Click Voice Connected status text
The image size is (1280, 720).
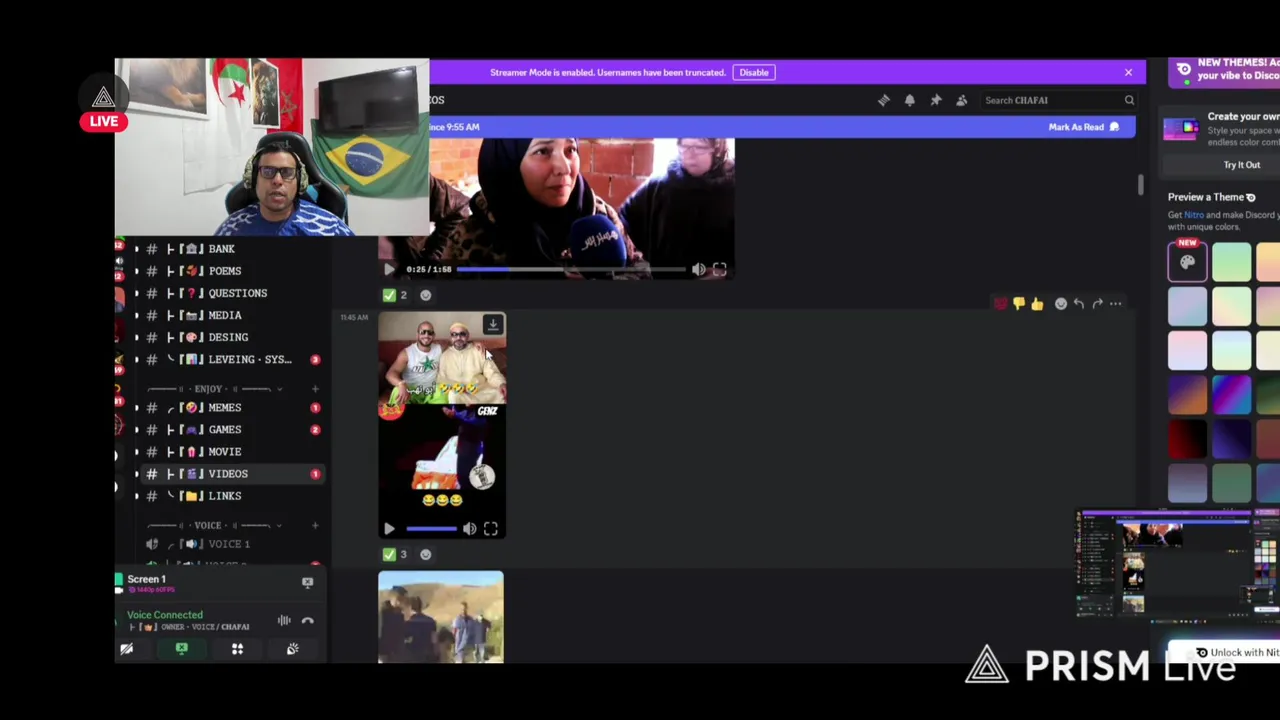tap(165, 615)
